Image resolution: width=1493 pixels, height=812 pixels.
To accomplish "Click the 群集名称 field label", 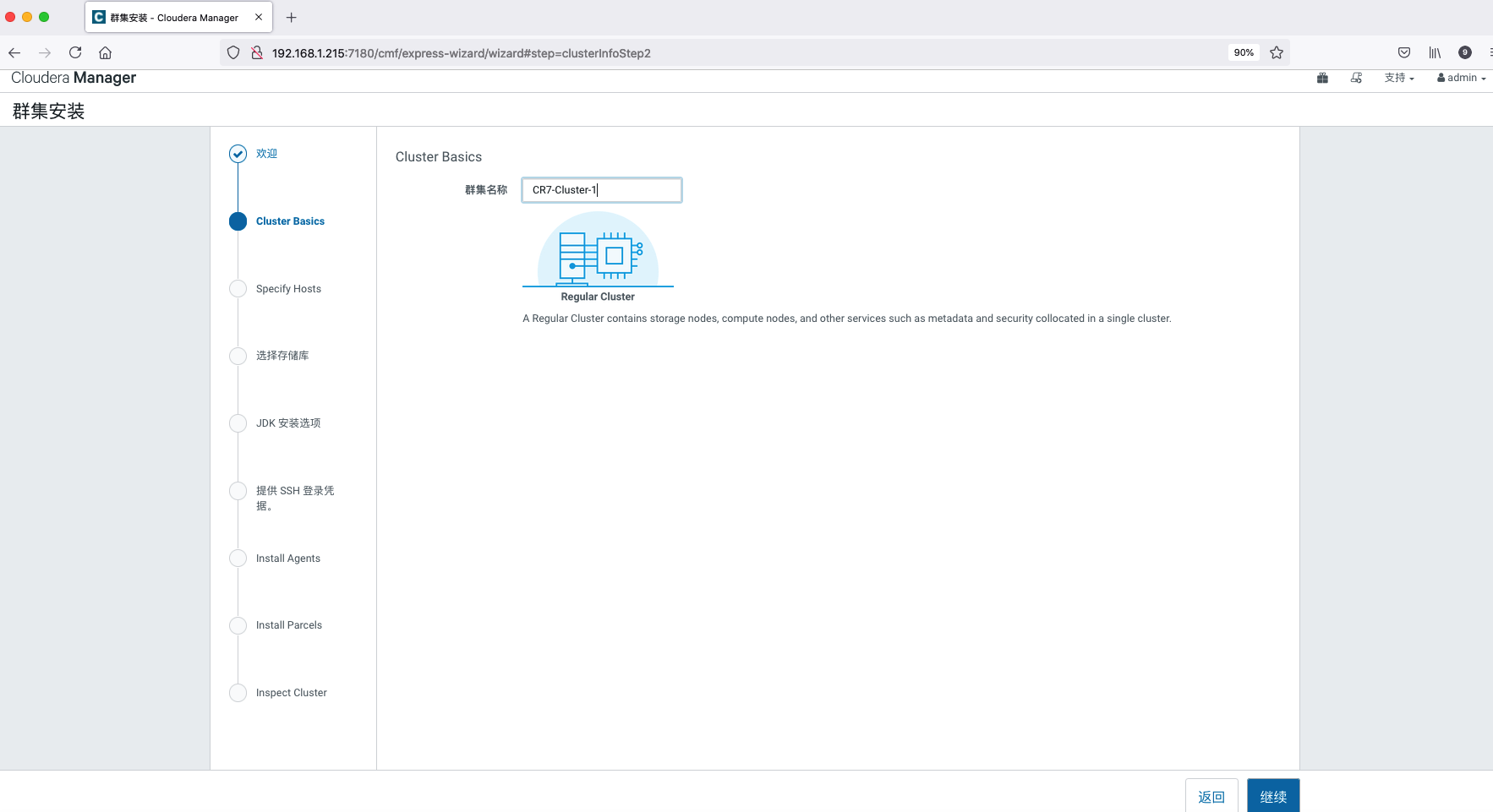I will pos(486,190).
